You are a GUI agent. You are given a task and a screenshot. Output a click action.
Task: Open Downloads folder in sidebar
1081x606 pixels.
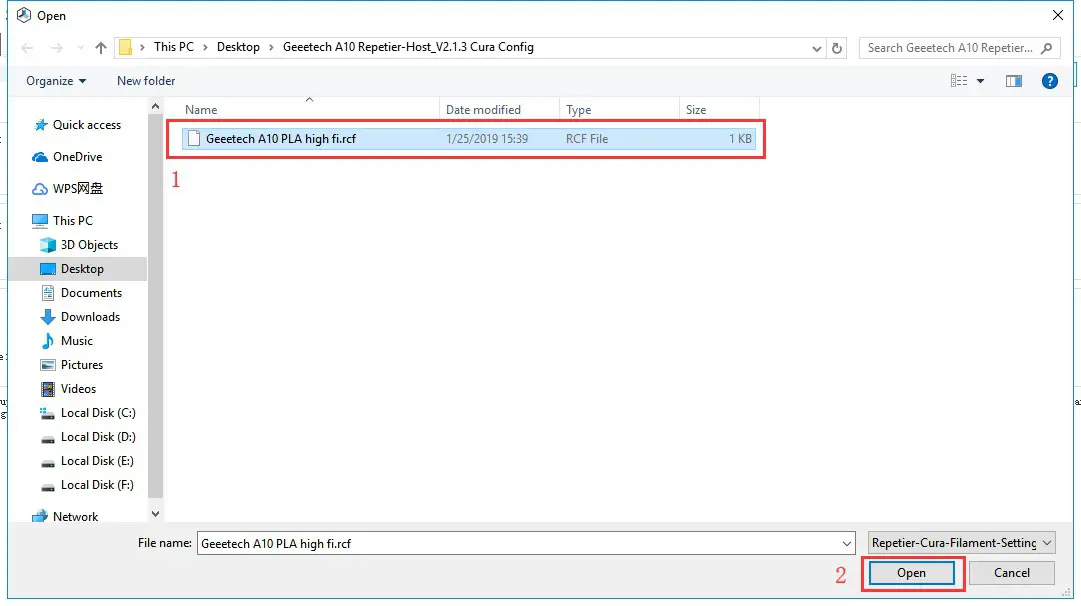(x=80, y=317)
